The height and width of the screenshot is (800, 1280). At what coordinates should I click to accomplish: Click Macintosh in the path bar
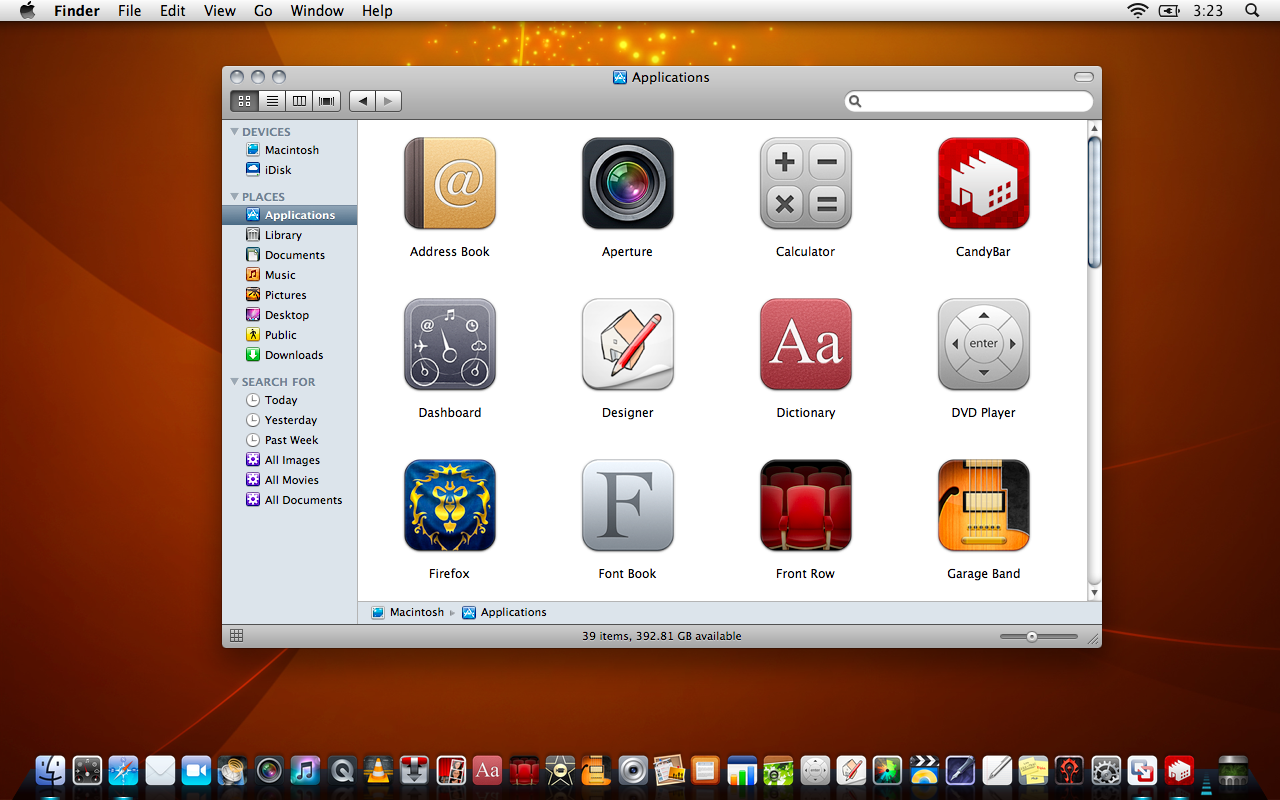408,612
